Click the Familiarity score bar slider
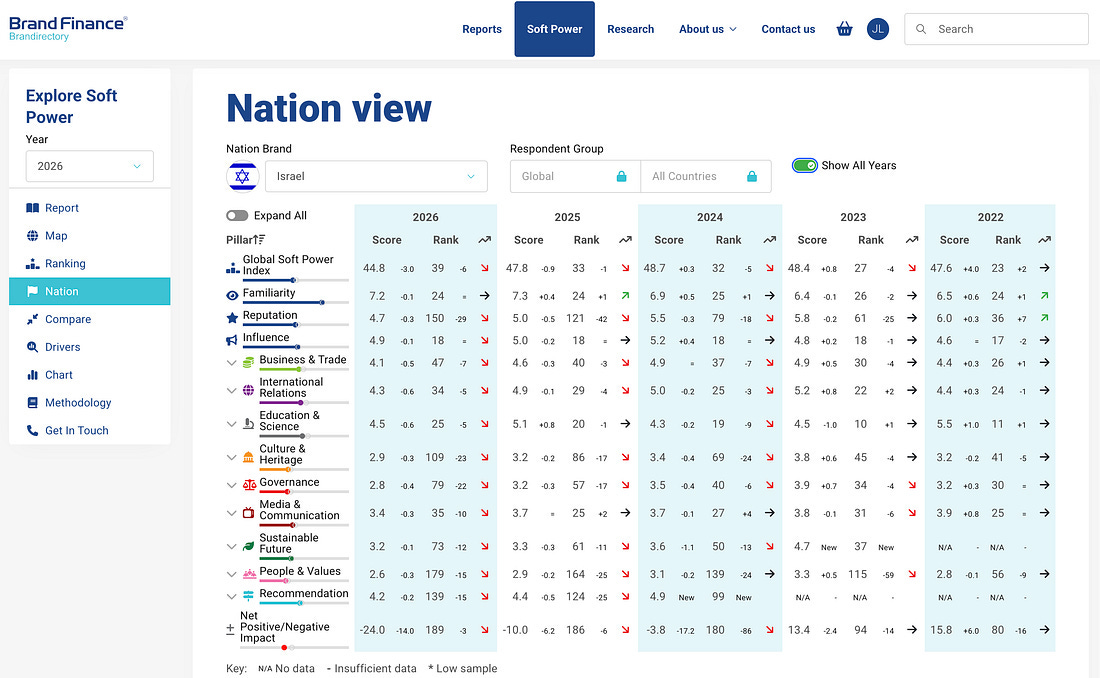This screenshot has height=678, width=1100. [x=295, y=303]
